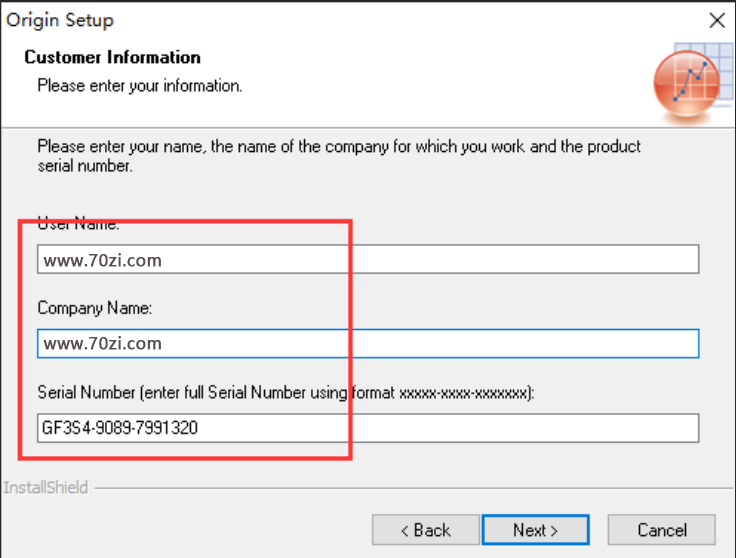Cancel the Origin Setup
Viewport: 736px width, 558px height.
(661, 530)
